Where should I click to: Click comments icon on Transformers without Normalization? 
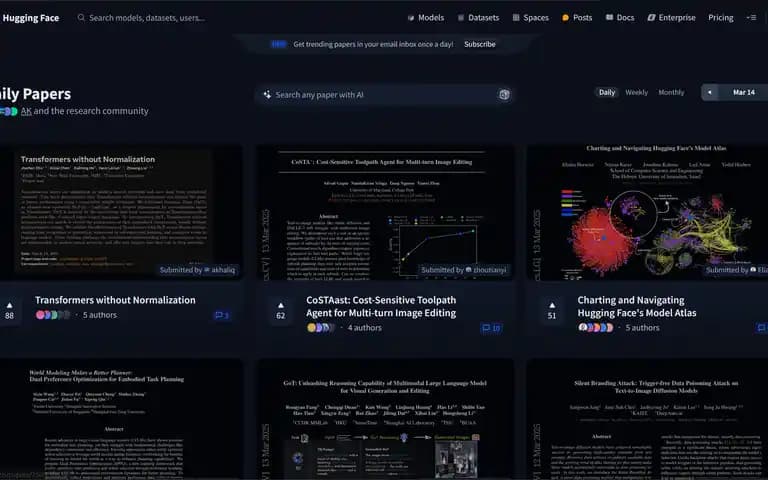(x=222, y=315)
